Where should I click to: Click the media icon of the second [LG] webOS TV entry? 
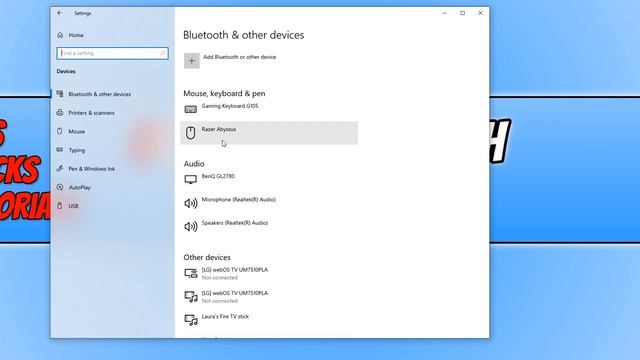pyautogui.click(x=191, y=297)
